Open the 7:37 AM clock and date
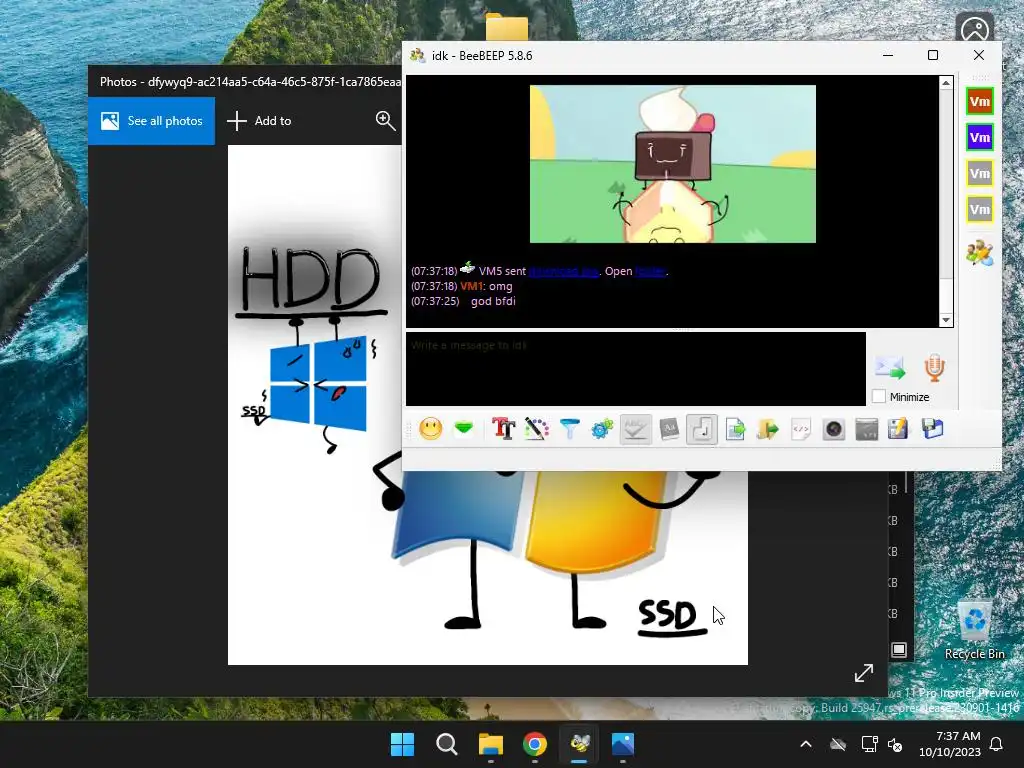Image resolution: width=1024 pixels, height=768 pixels. point(950,744)
